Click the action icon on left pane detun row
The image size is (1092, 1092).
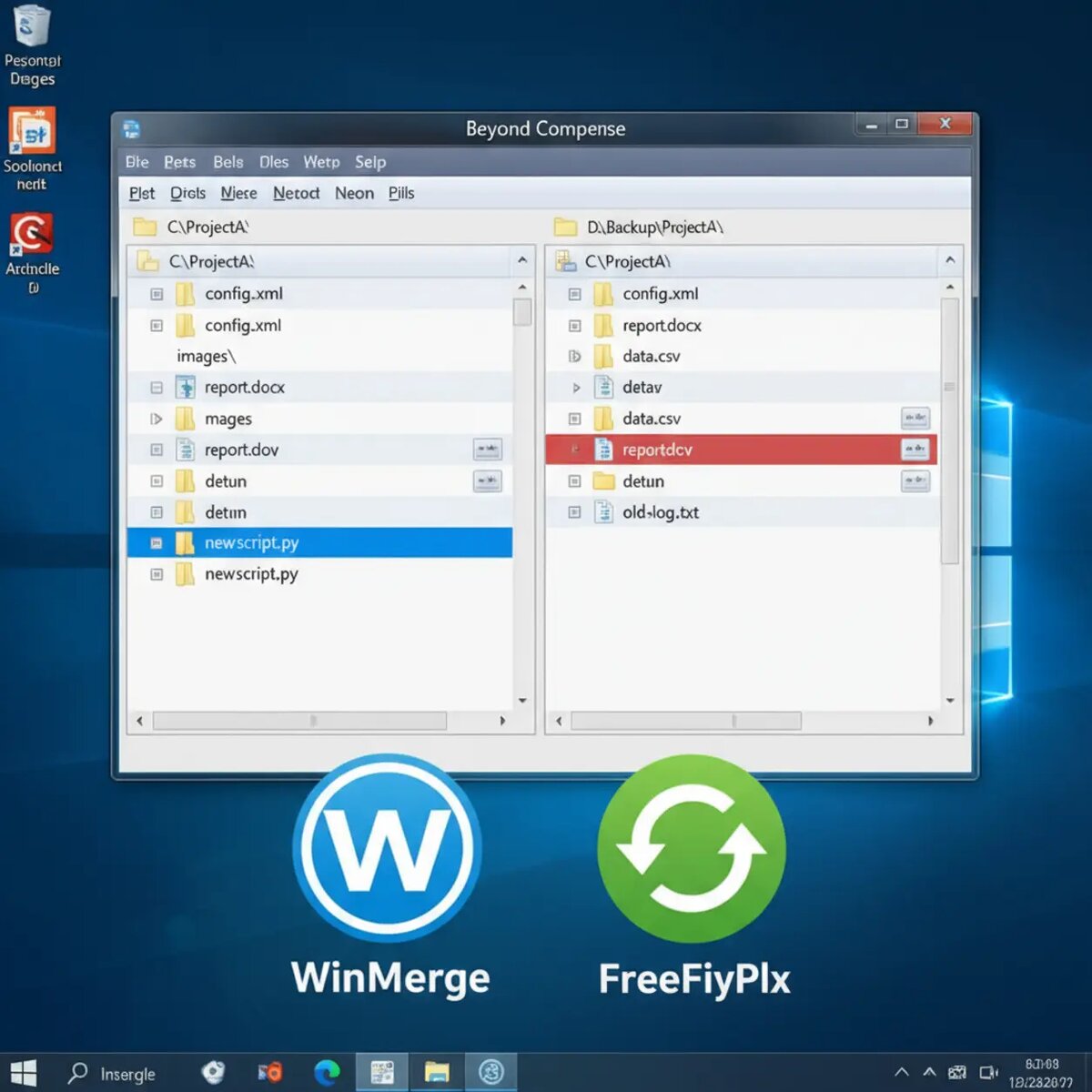488,480
